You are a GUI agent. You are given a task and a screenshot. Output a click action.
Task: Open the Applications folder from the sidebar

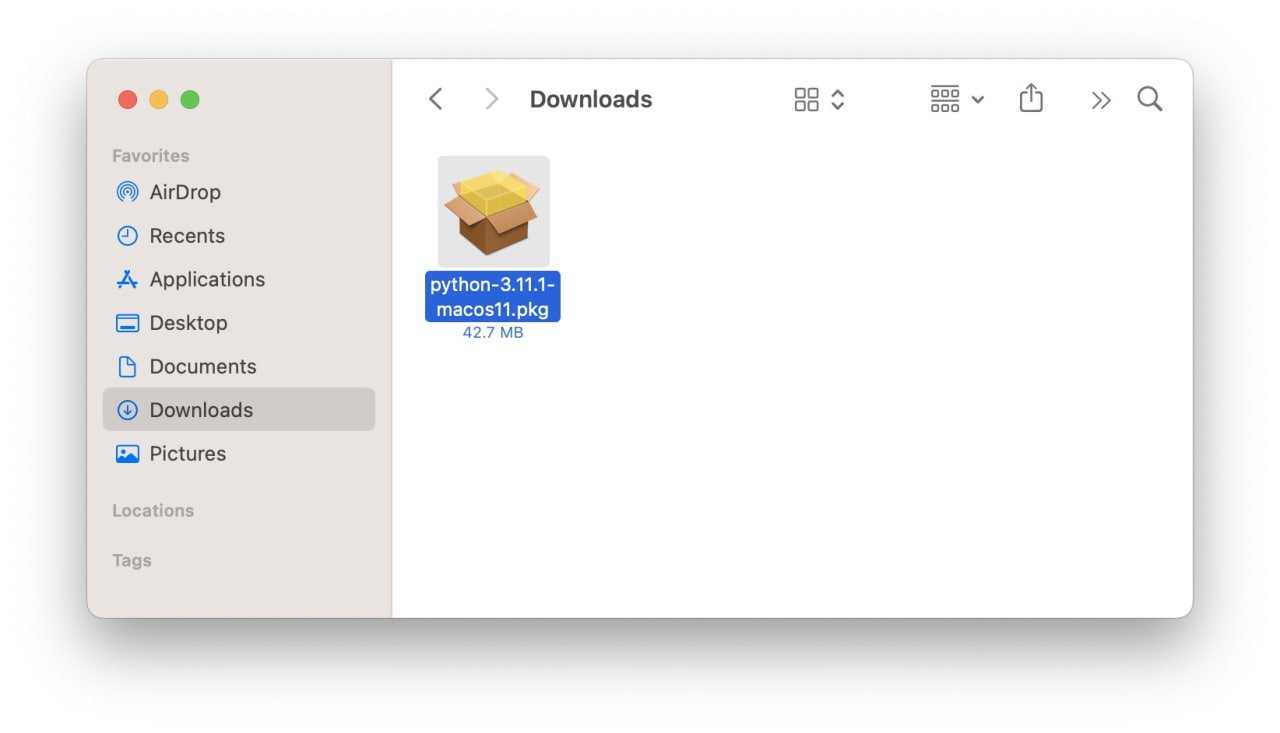(207, 279)
